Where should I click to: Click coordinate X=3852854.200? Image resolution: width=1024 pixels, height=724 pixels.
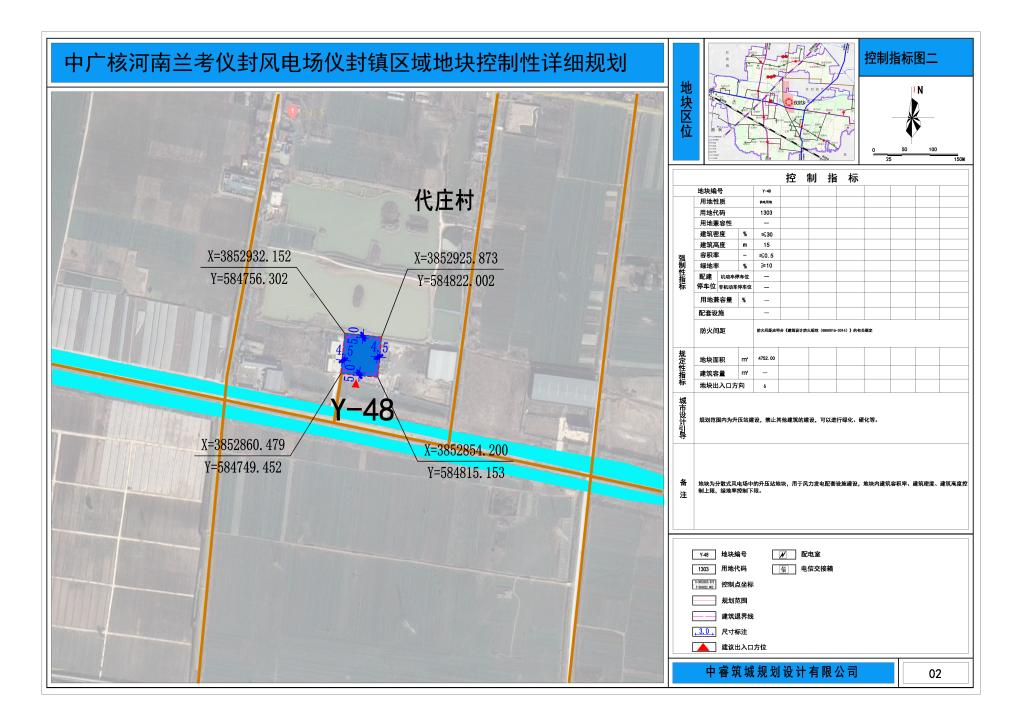[x=466, y=450]
